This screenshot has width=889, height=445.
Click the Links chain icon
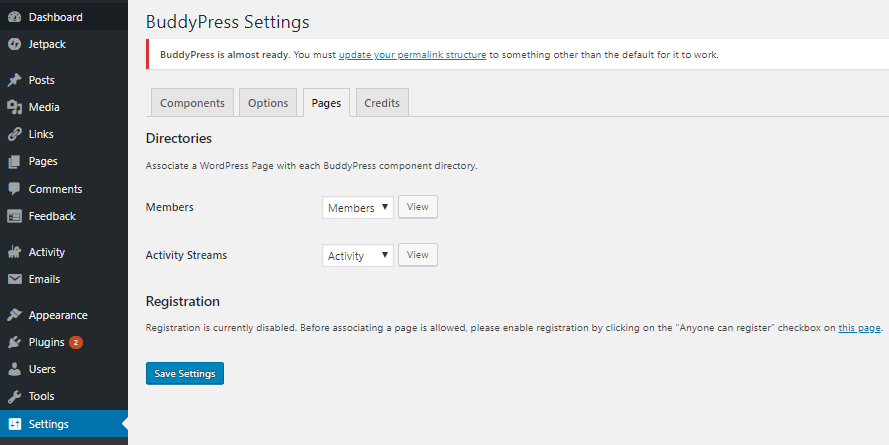click(x=14, y=134)
